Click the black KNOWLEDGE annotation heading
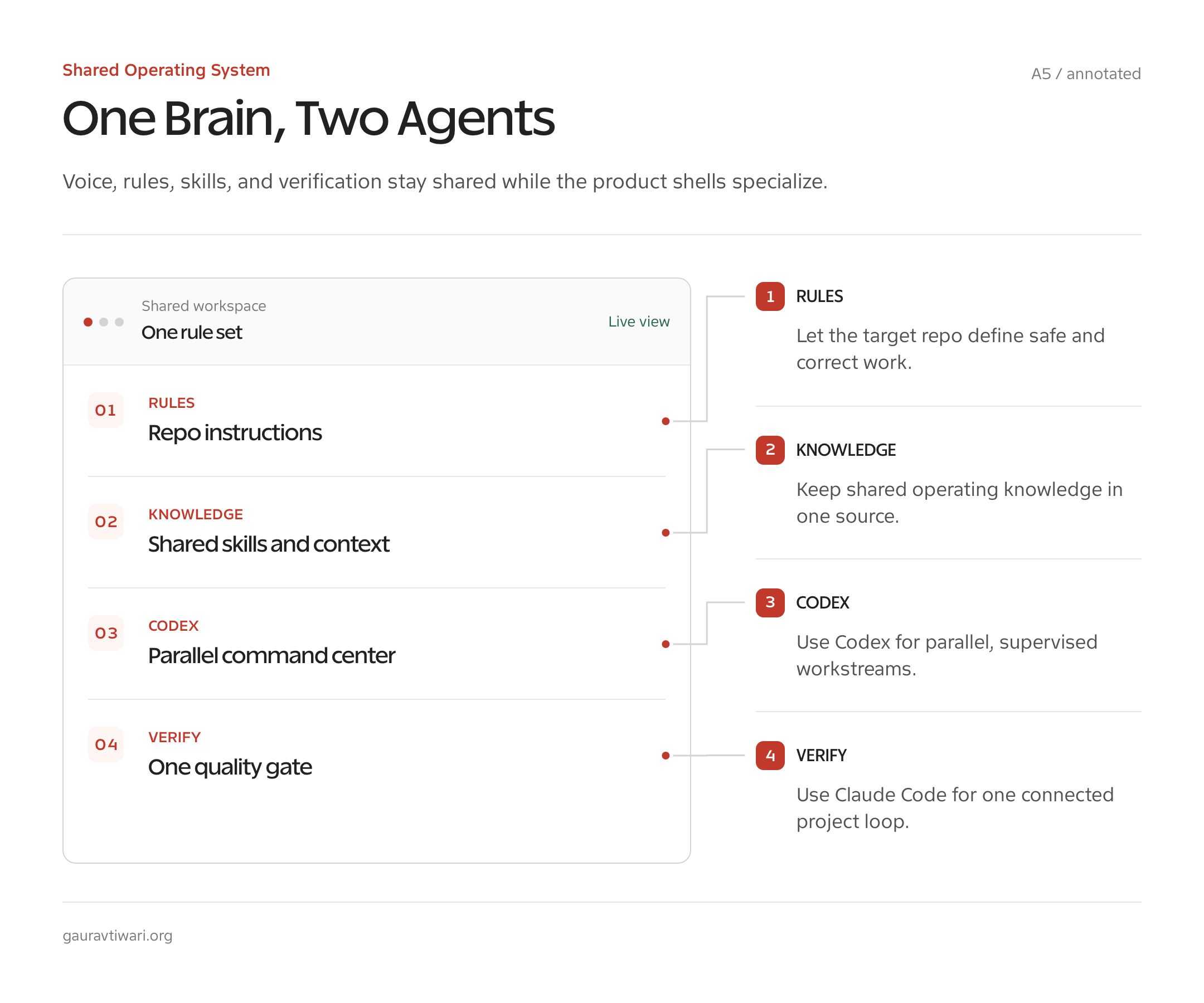 pos(846,450)
